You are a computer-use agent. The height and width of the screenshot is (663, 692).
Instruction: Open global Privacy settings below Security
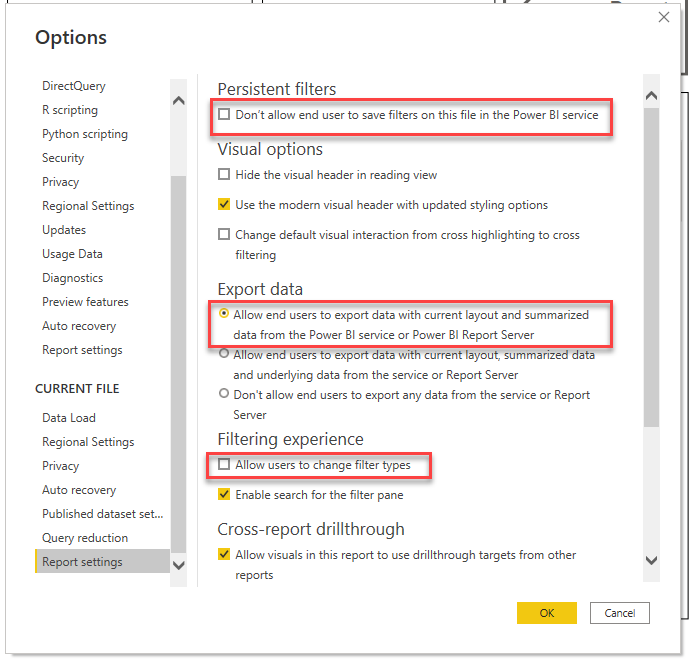coord(60,182)
